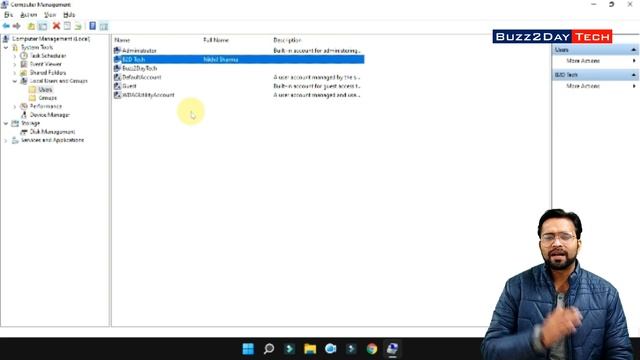Select the Buzz2DayTech user name
Screen dimensions: 640x360
coord(140,68)
